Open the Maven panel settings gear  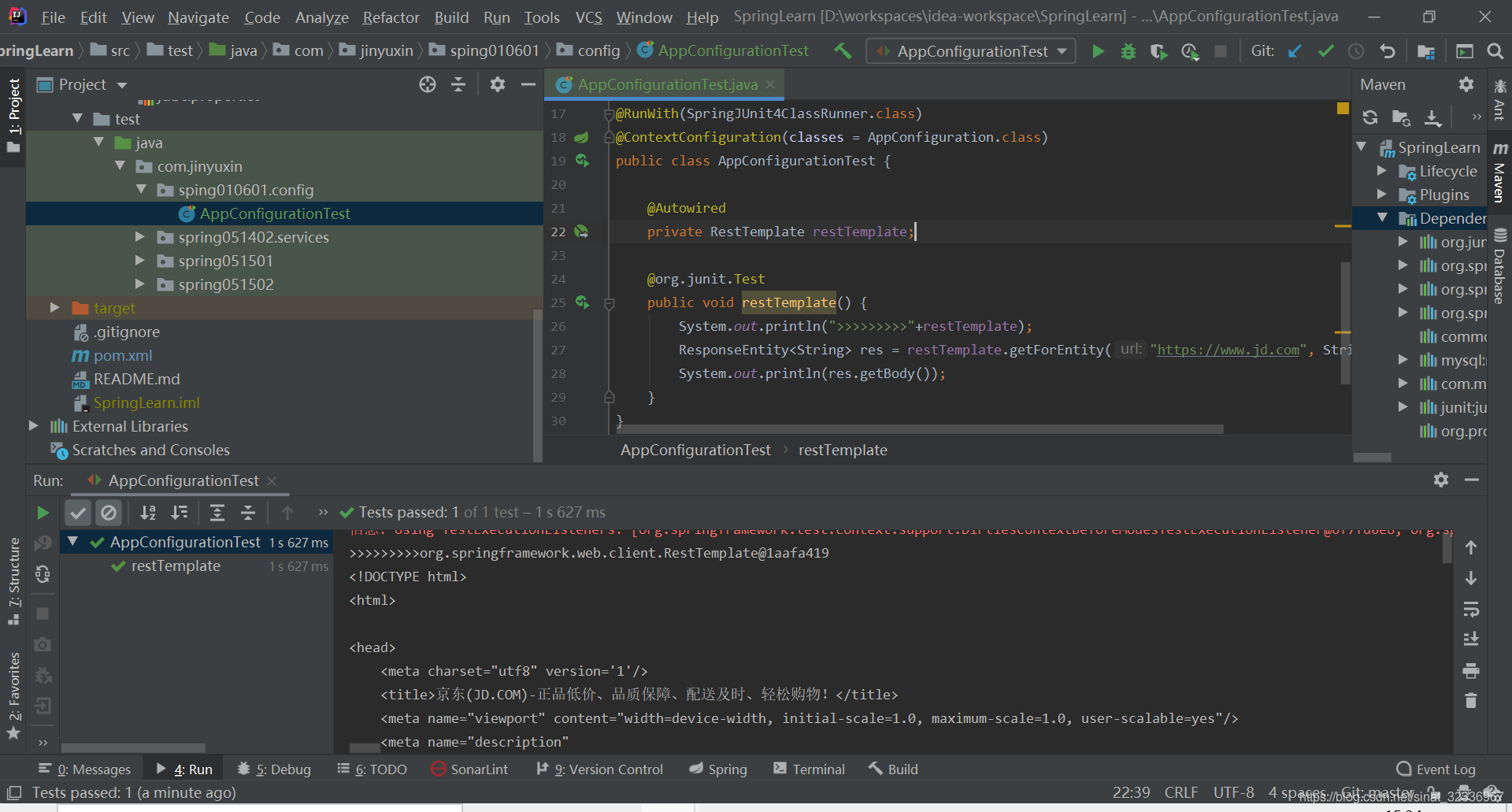pyautogui.click(x=1466, y=84)
